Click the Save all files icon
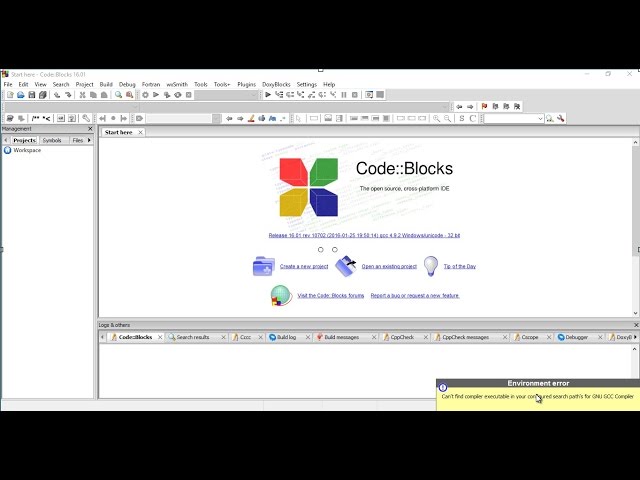The image size is (640, 480). tap(42, 95)
